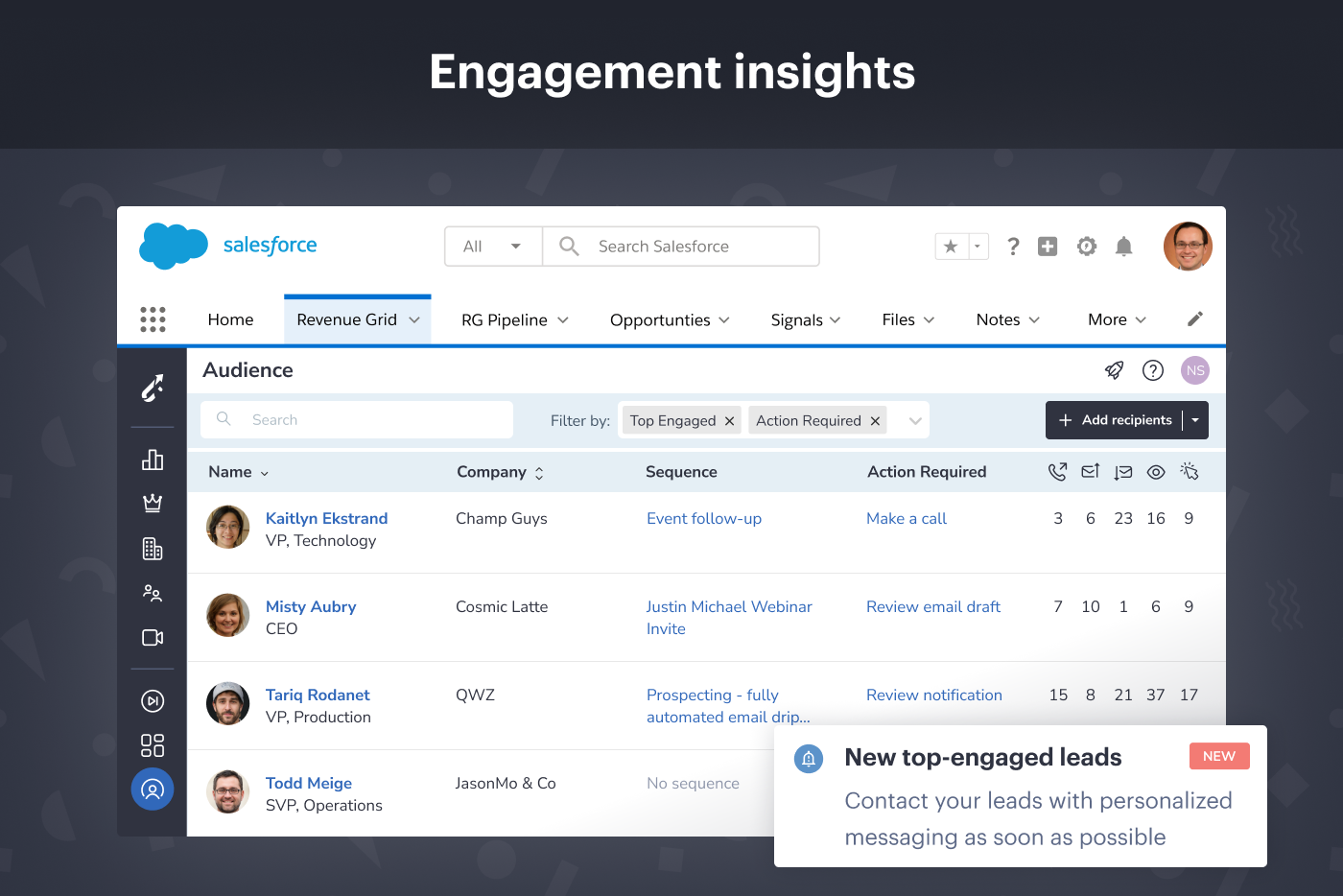Click the video camera icon in sidebar
Image resolution: width=1343 pixels, height=896 pixels.
click(153, 637)
